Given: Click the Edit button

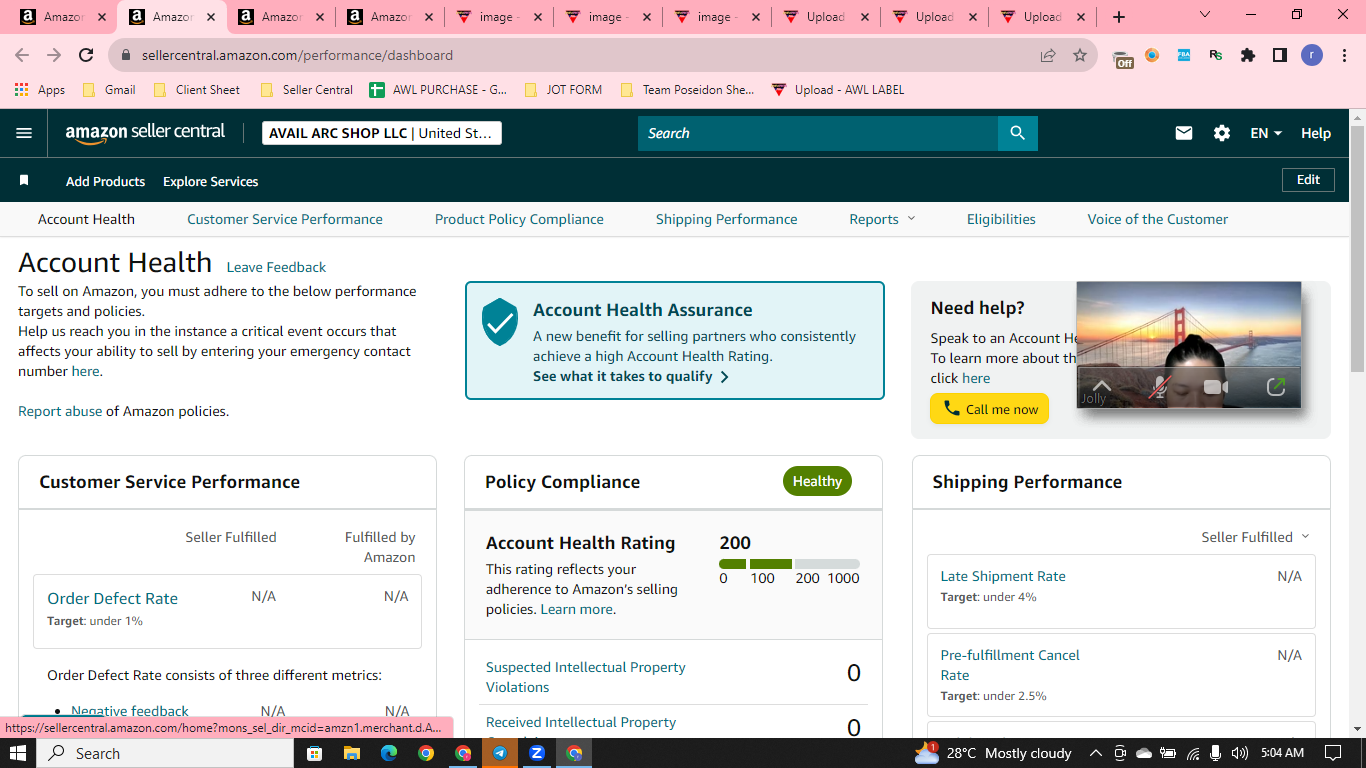Looking at the screenshot, I should 1308,180.
